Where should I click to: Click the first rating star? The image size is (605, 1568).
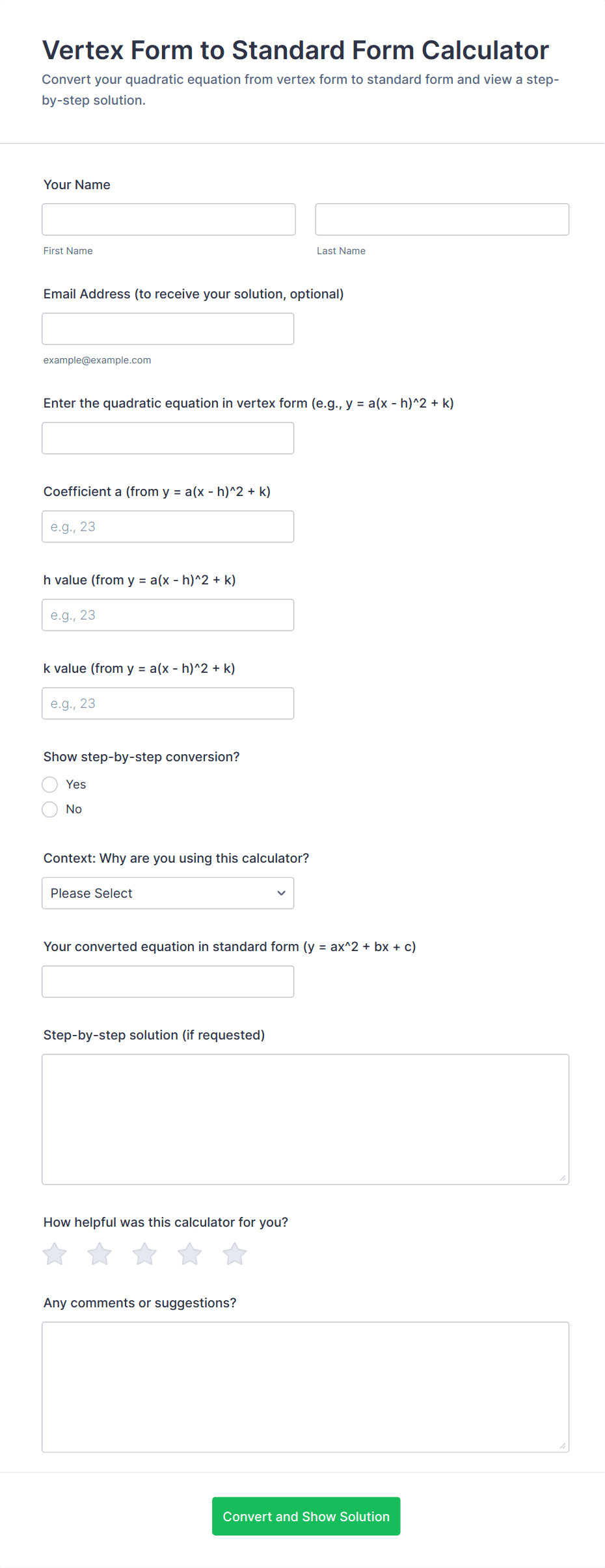tap(55, 1254)
